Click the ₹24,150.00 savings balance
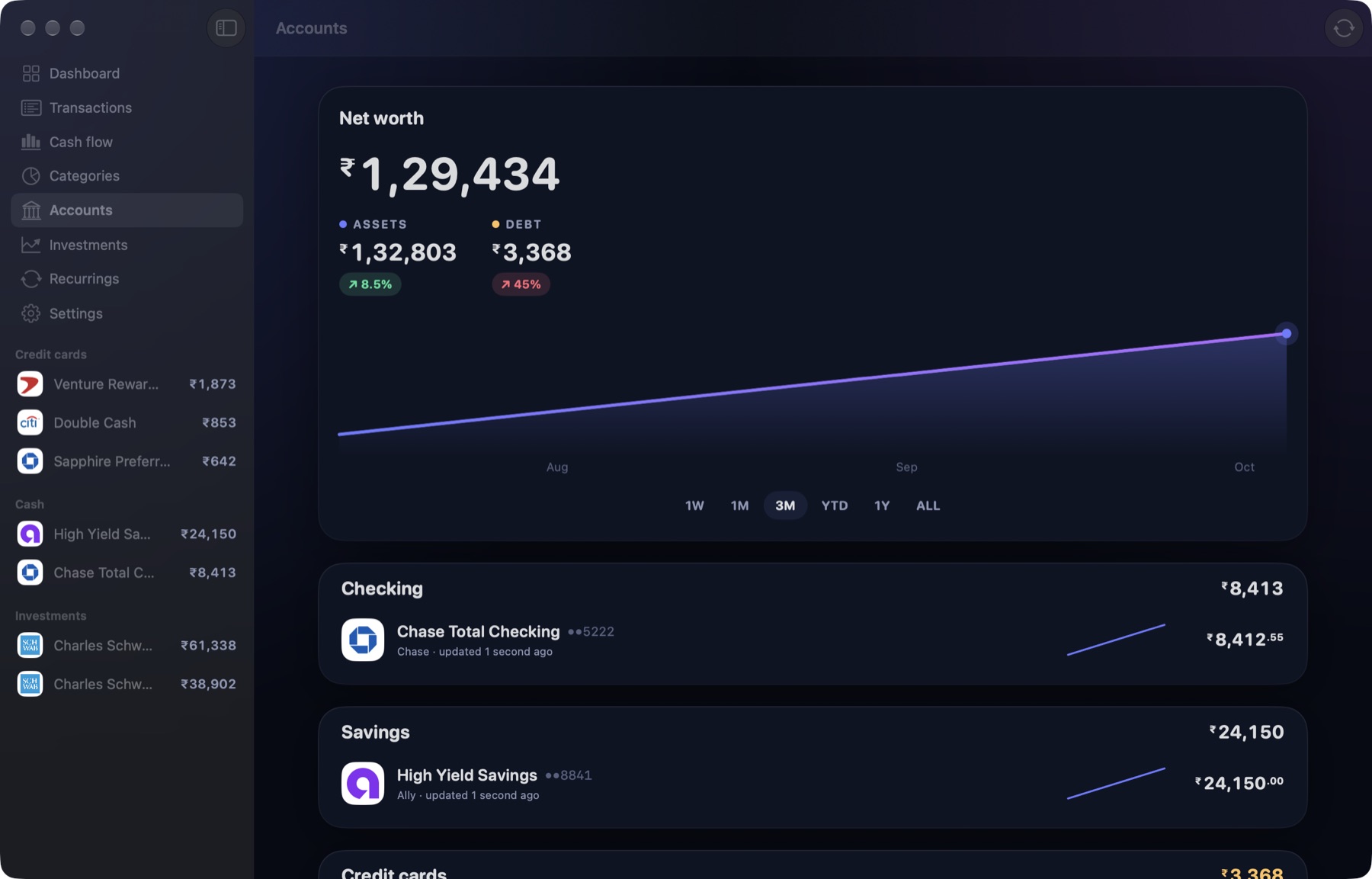 1239,783
